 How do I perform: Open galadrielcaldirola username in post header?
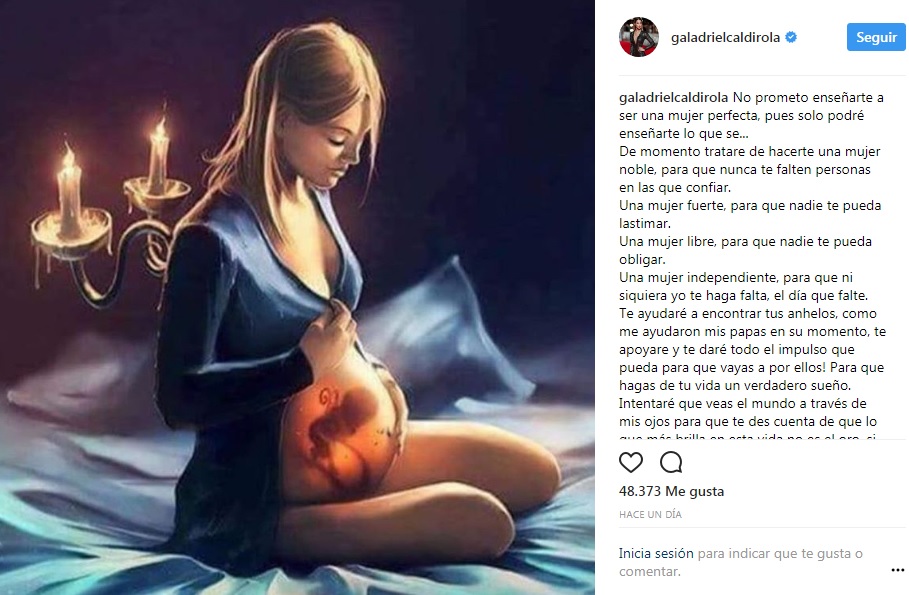[725, 37]
